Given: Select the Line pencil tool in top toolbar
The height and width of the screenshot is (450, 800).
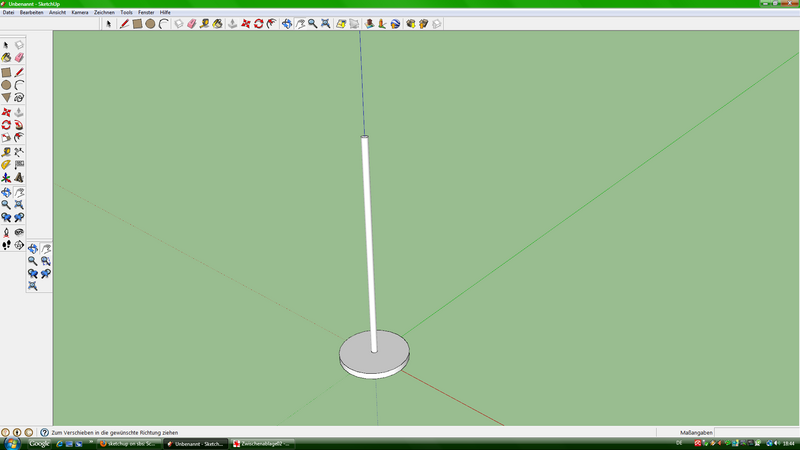Looking at the screenshot, I should pos(124,23).
